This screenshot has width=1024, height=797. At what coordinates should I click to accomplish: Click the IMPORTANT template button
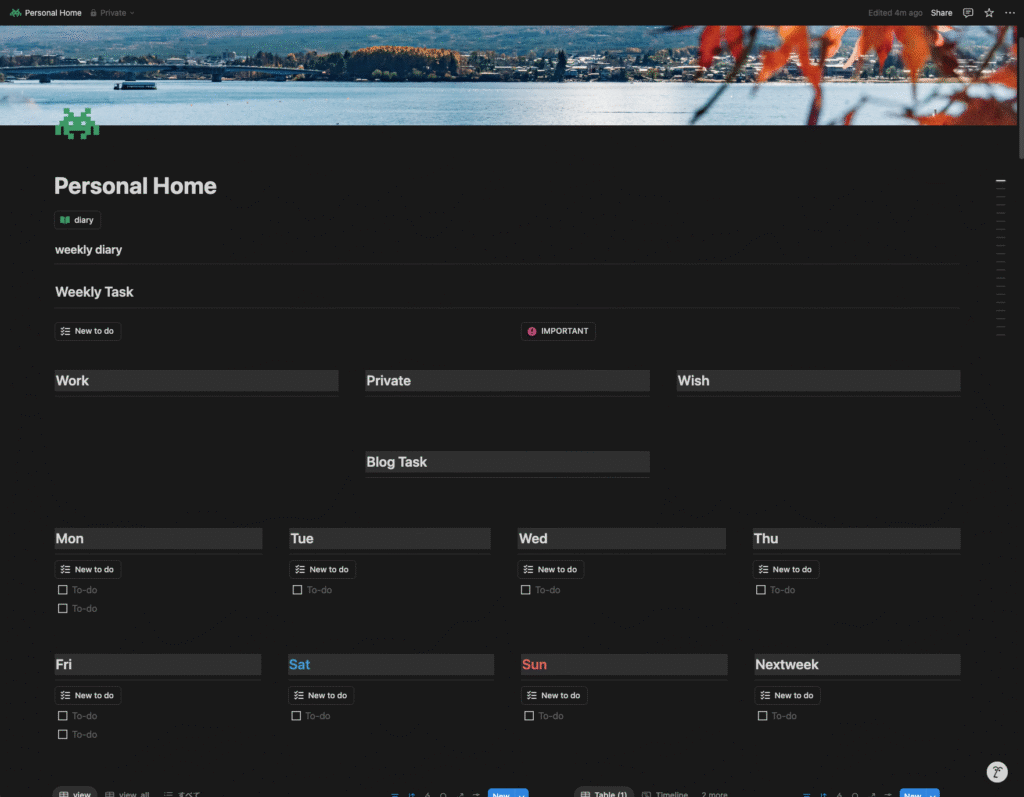558,331
